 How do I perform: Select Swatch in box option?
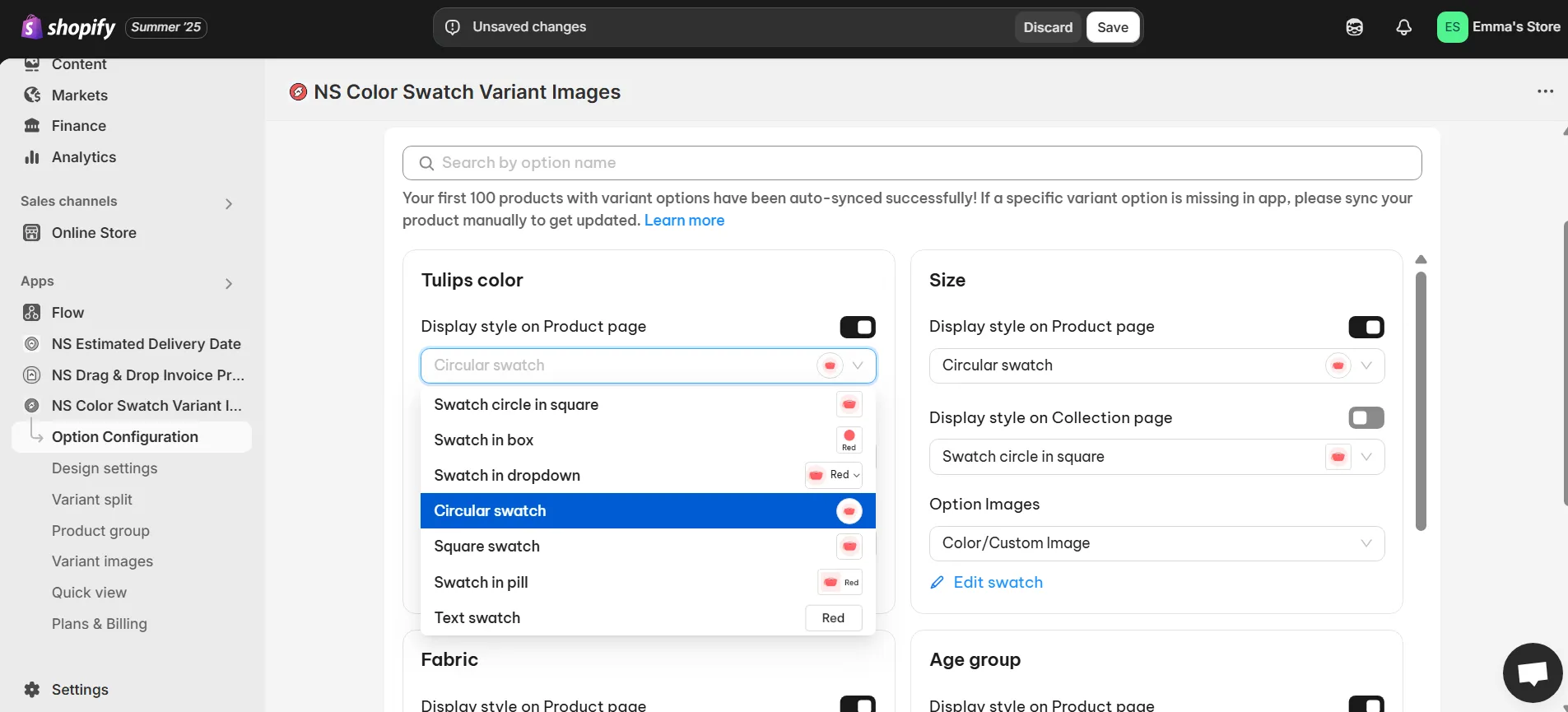[x=648, y=440]
